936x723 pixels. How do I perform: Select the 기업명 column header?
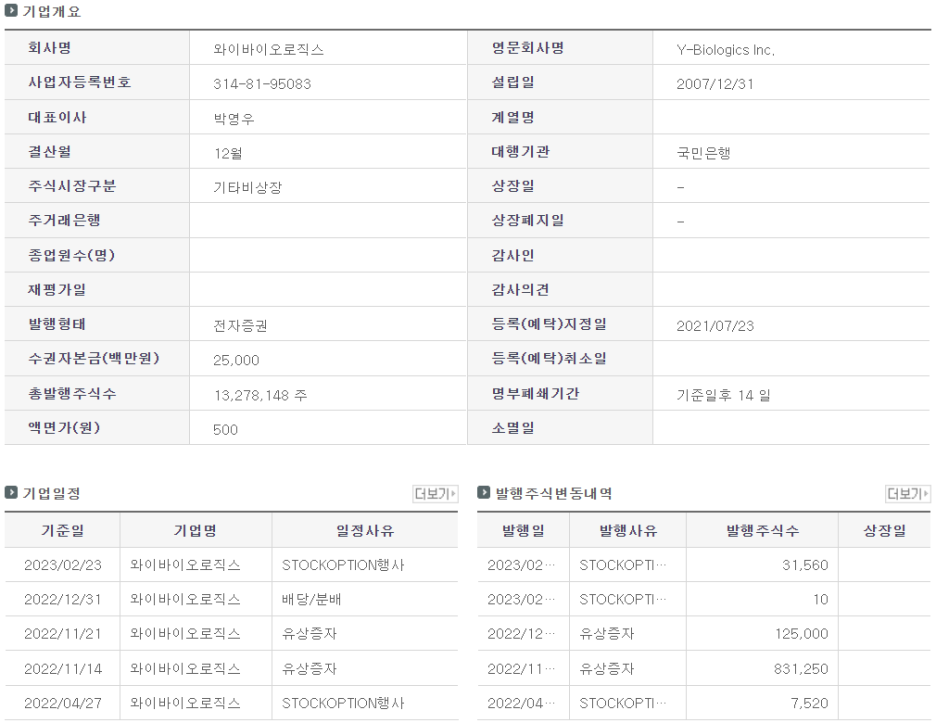[x=195, y=531]
